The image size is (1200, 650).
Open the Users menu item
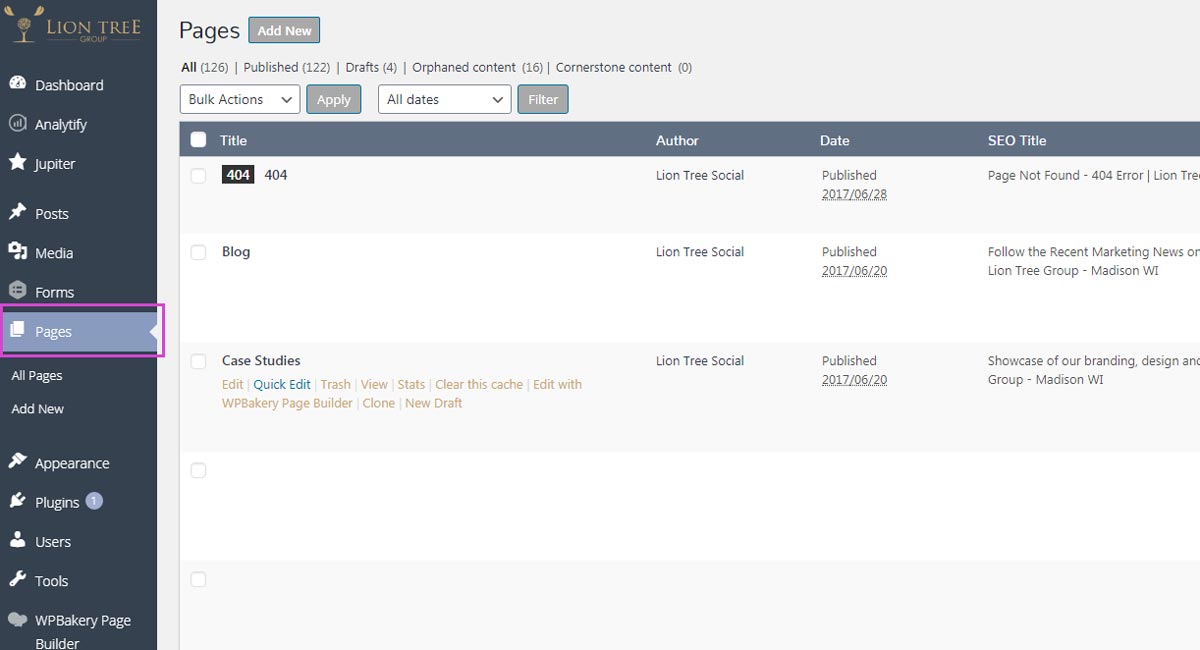[53, 541]
